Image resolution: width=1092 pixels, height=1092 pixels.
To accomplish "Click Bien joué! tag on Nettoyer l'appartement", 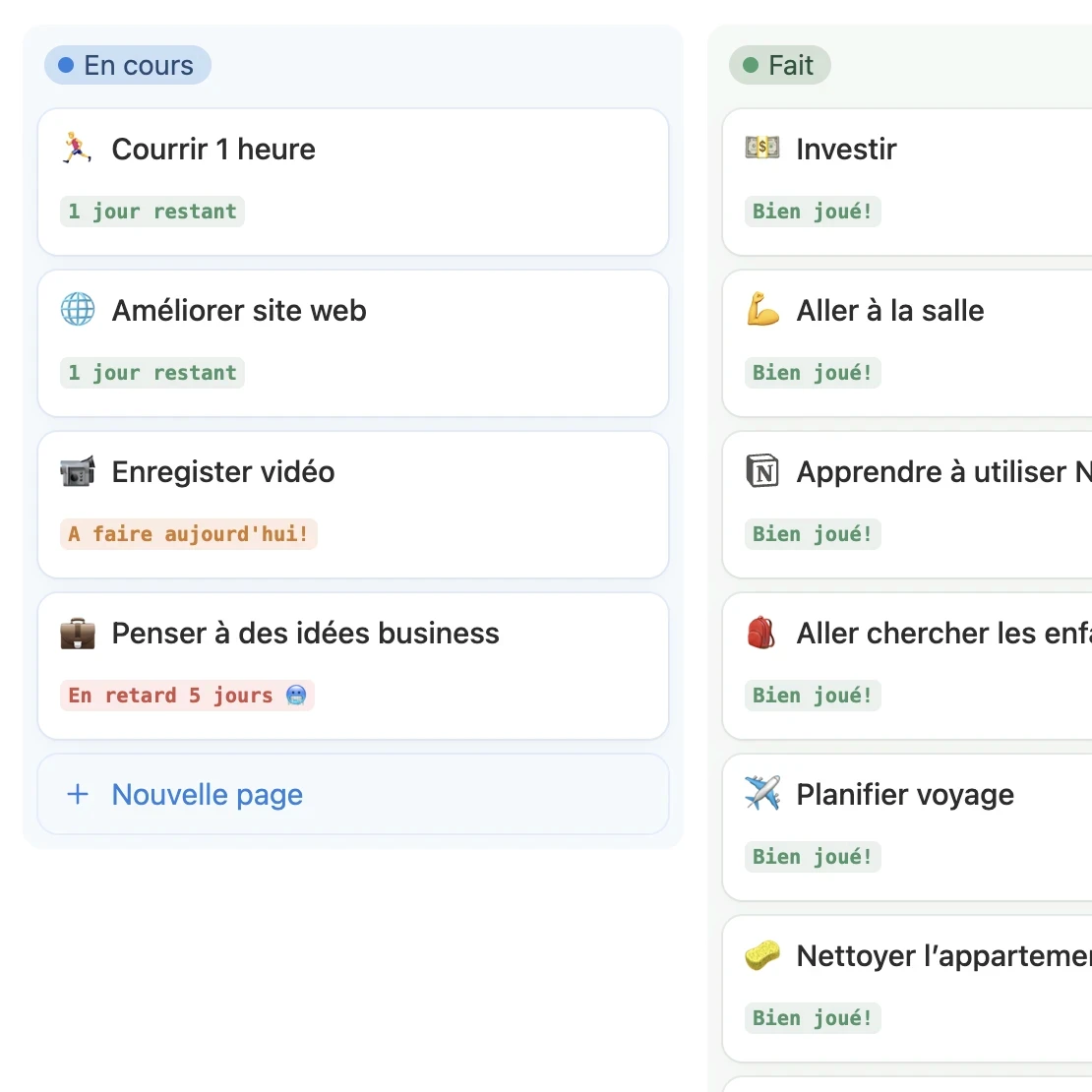I will click(x=812, y=1018).
